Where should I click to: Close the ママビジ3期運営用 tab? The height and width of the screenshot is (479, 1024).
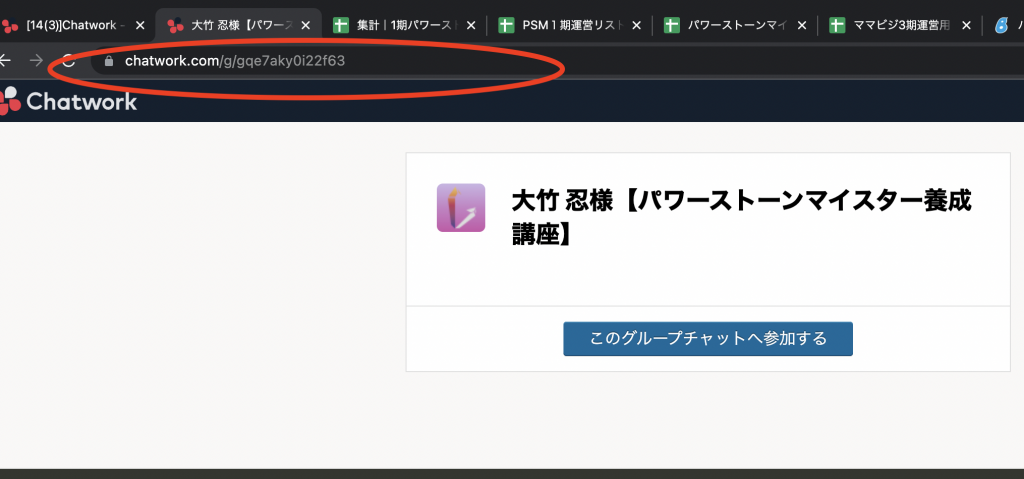pyautogui.click(x=967, y=25)
